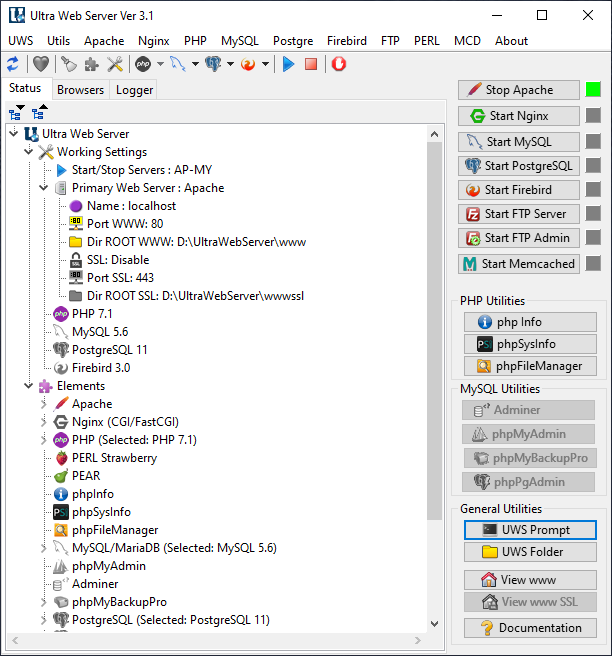Image resolution: width=612 pixels, height=656 pixels.
Task: Expand the Apache element node
Action: coord(44,404)
